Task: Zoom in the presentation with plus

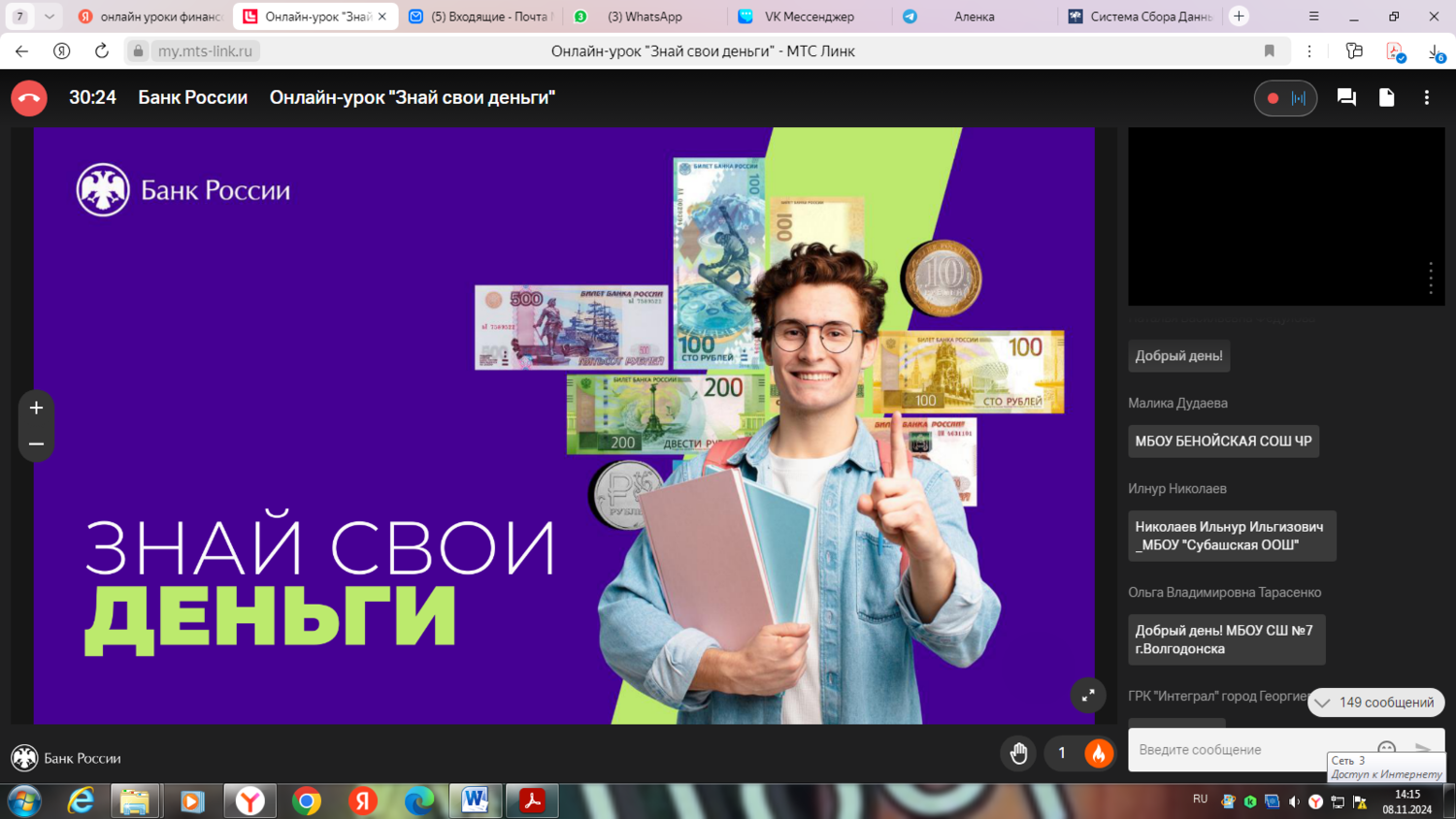Action: coord(36,408)
